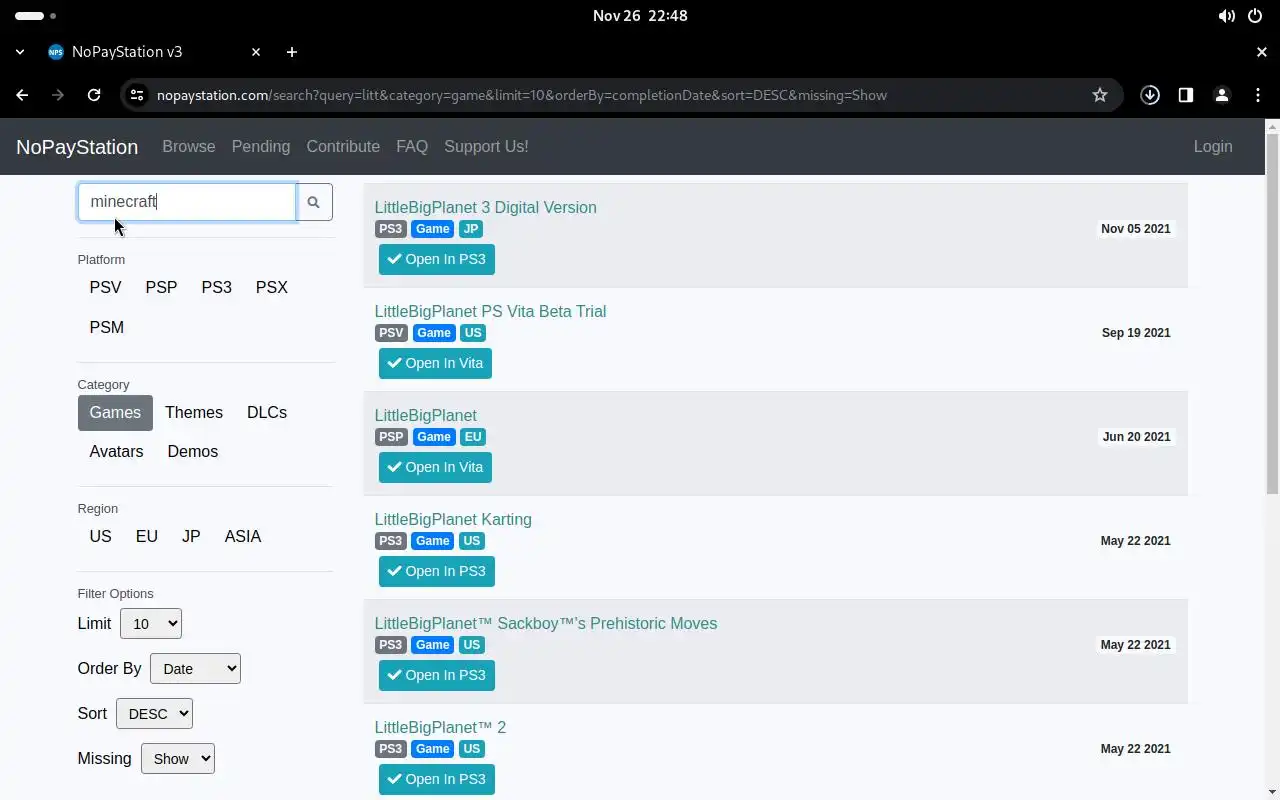The height and width of the screenshot is (800, 1280).
Task: Click Open In Vita for PSP LittleBigPlanet
Action: [435, 468]
